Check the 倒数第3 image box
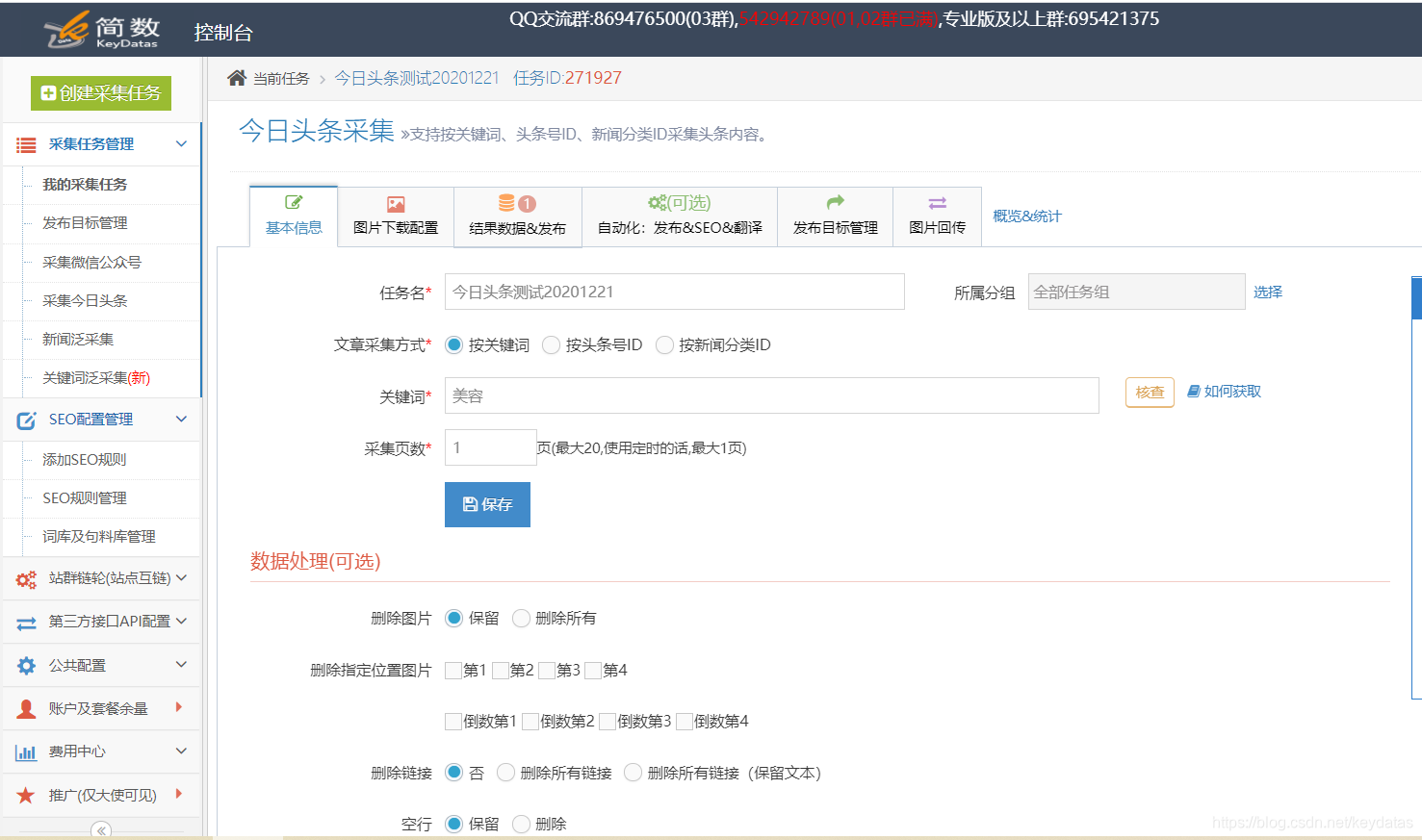1422x840 pixels. tap(608, 722)
